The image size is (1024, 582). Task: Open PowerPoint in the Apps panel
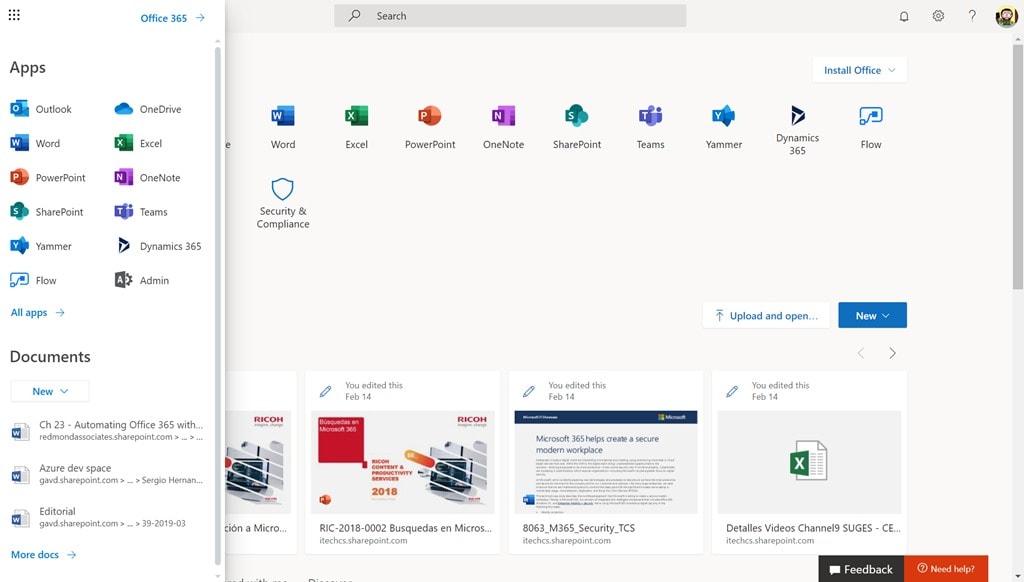point(48,178)
